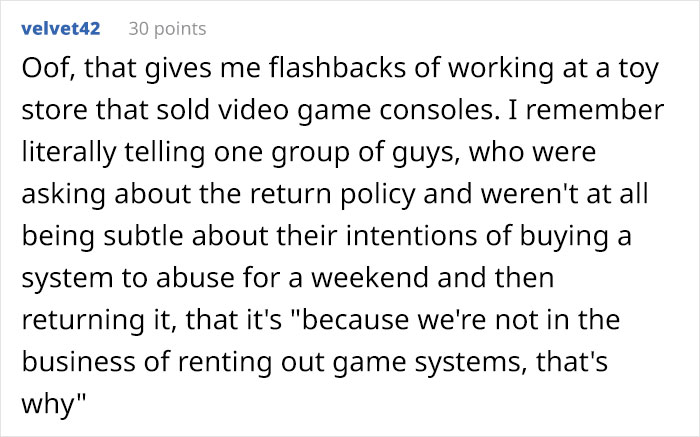This screenshot has height=437, width=700.
Task: Click the word "Oof" starting the comment
Action: coord(43,72)
